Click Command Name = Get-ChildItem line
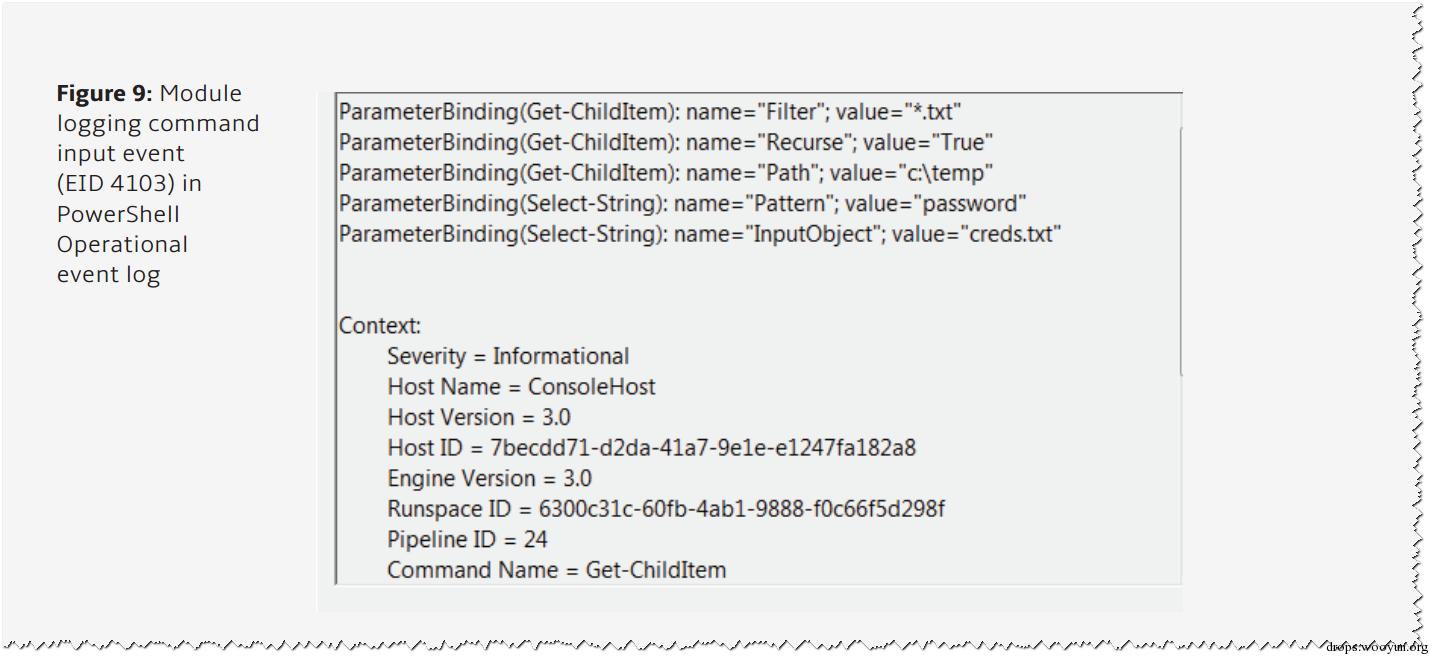 point(556,570)
